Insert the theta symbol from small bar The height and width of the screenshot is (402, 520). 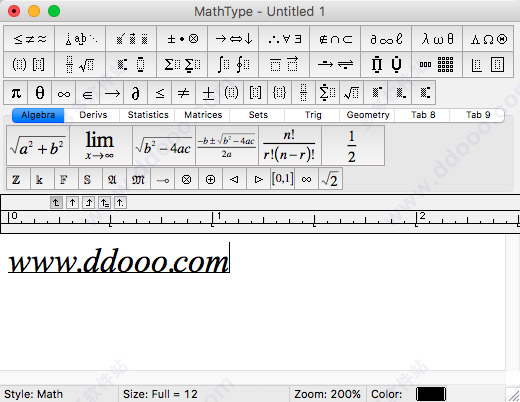pos(40,93)
